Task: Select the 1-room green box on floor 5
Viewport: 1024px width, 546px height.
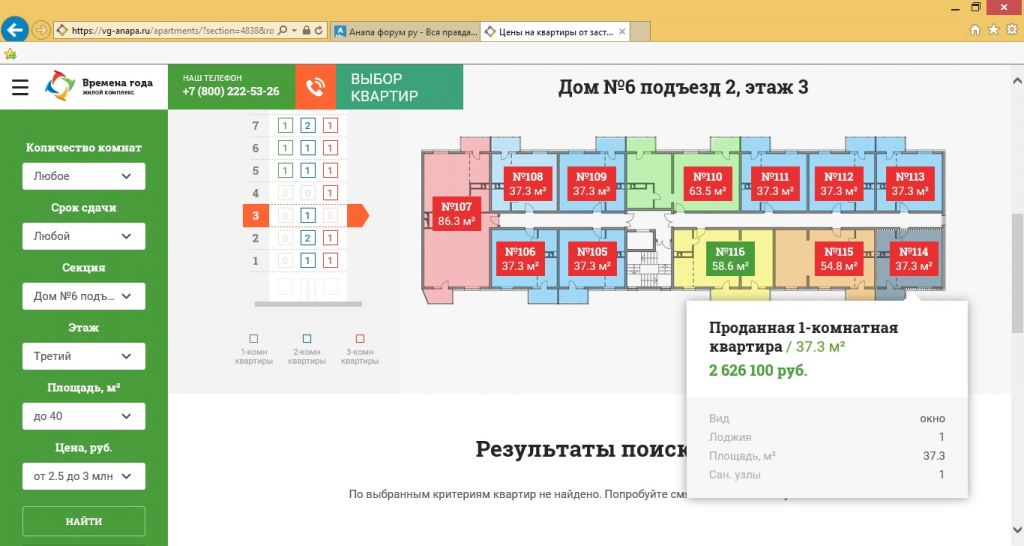Action: coord(285,170)
